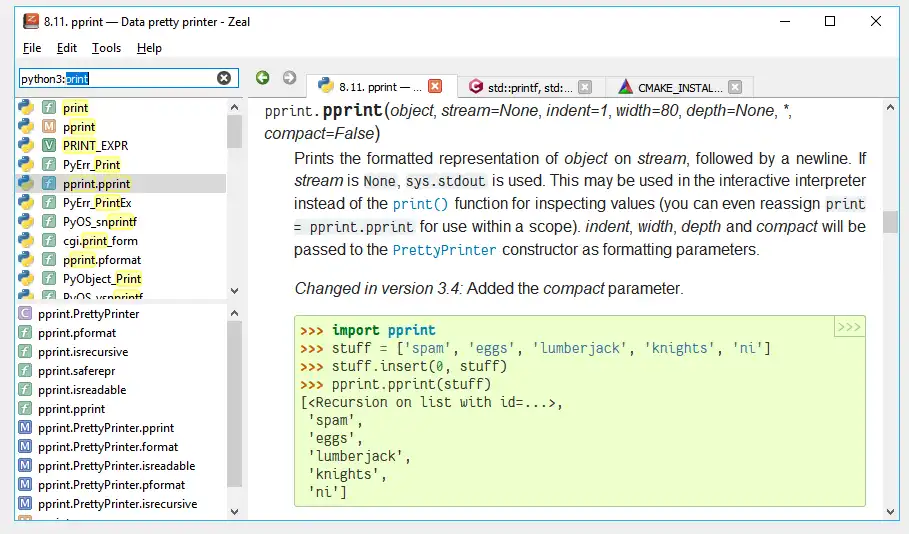Screen dimensions: 909x534
Task: Click index list scrollbar down arrow
Action: (234, 511)
